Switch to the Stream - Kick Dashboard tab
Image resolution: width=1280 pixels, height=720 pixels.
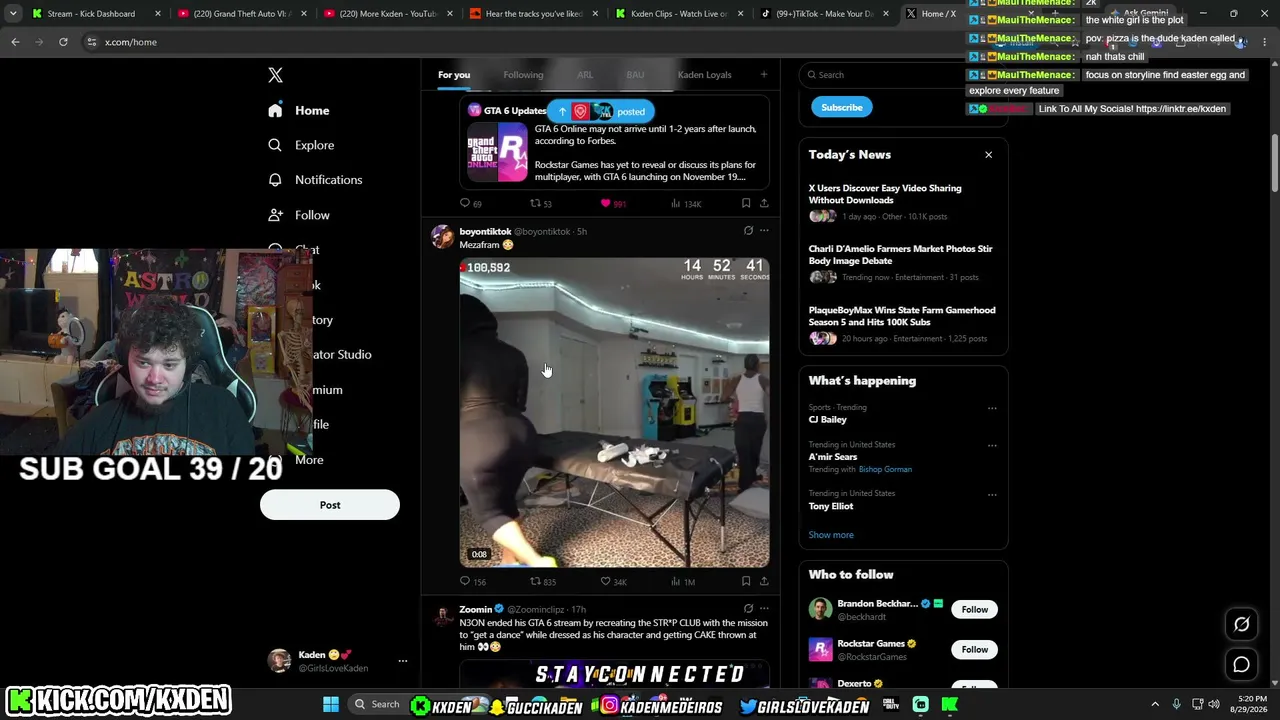[x=95, y=14]
